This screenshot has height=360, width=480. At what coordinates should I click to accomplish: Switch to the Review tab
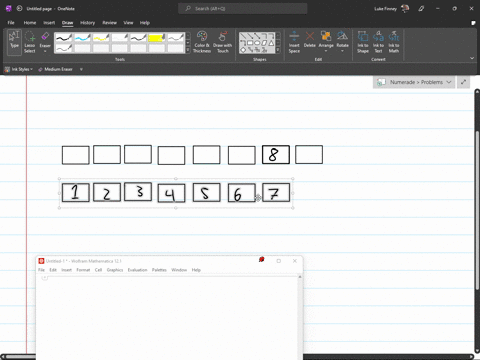[x=109, y=23]
